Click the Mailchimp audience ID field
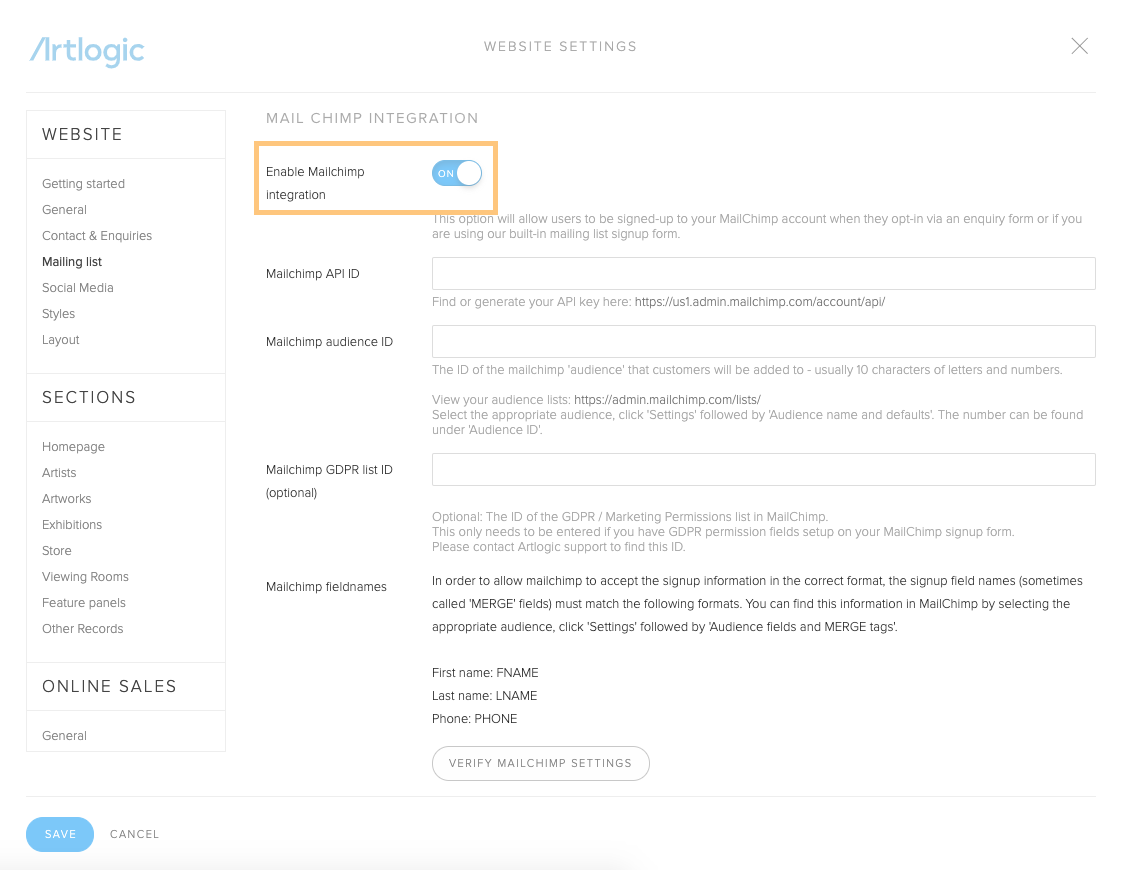This screenshot has height=870, width=1130. coord(763,342)
